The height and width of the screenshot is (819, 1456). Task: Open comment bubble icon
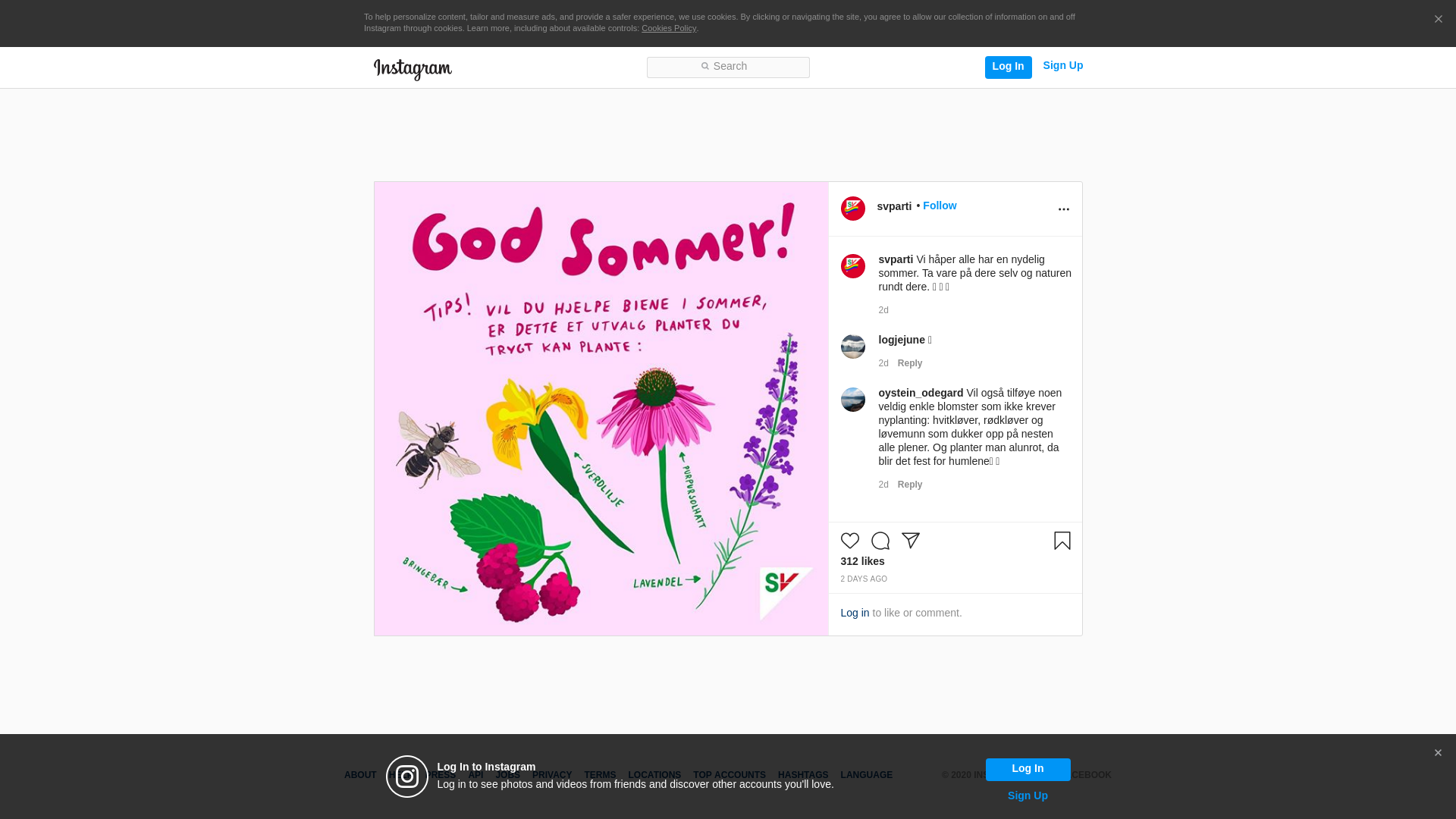[880, 541]
